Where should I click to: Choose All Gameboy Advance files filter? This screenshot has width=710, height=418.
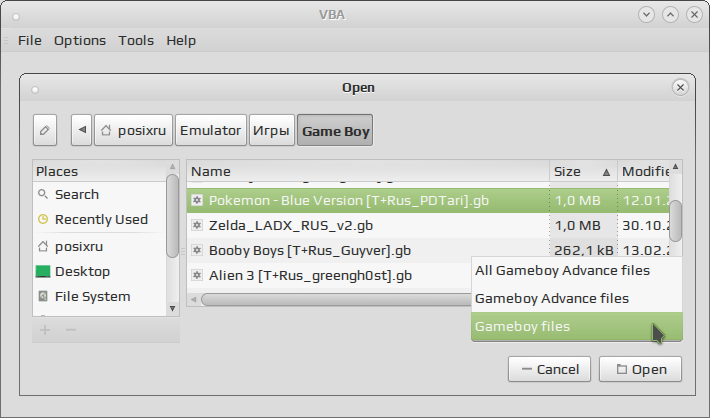(x=576, y=270)
